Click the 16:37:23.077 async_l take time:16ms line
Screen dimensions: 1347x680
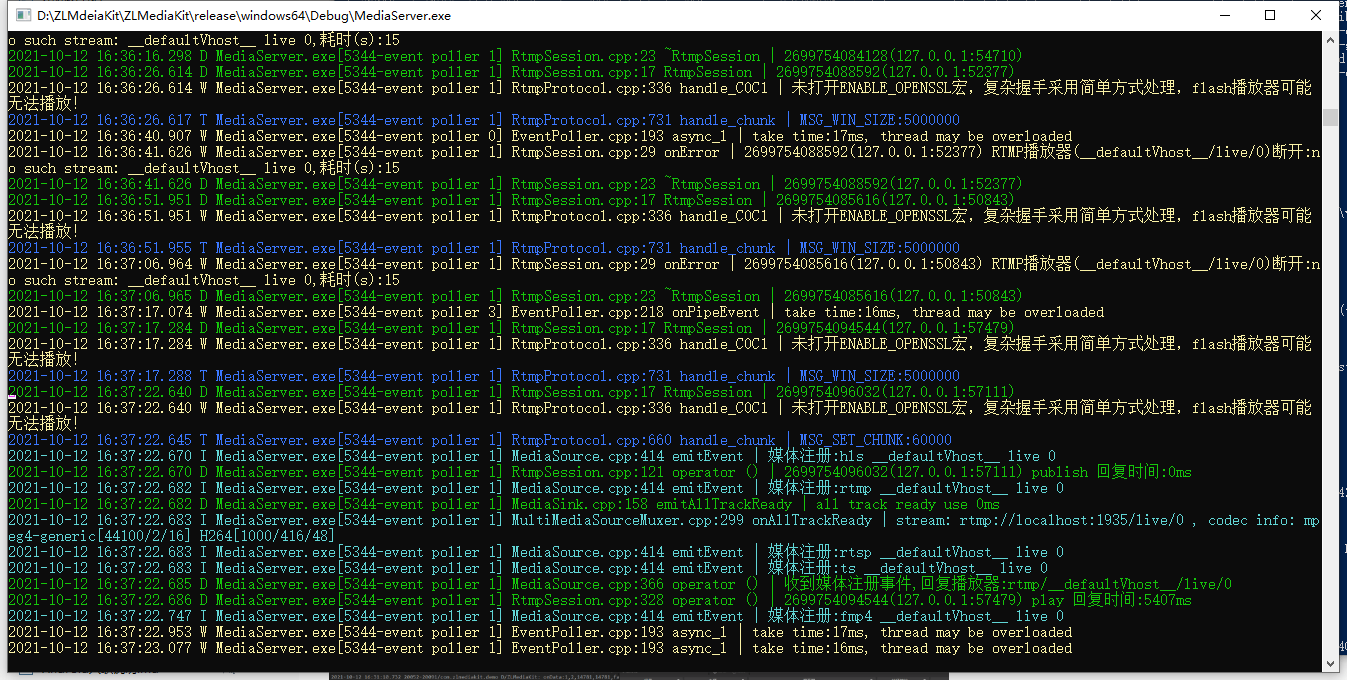540,648
